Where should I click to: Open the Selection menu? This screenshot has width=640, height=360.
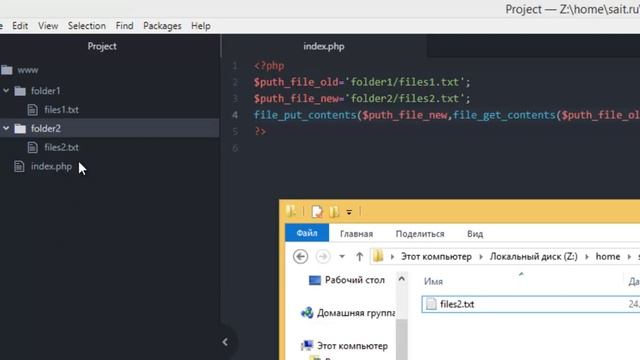(x=87, y=26)
